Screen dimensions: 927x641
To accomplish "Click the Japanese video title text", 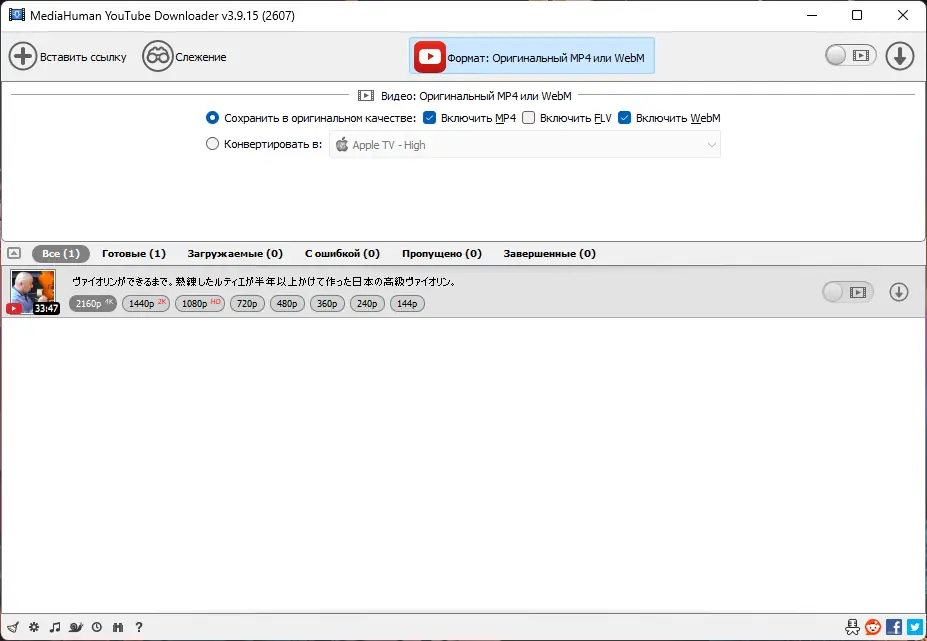I will tap(264, 282).
